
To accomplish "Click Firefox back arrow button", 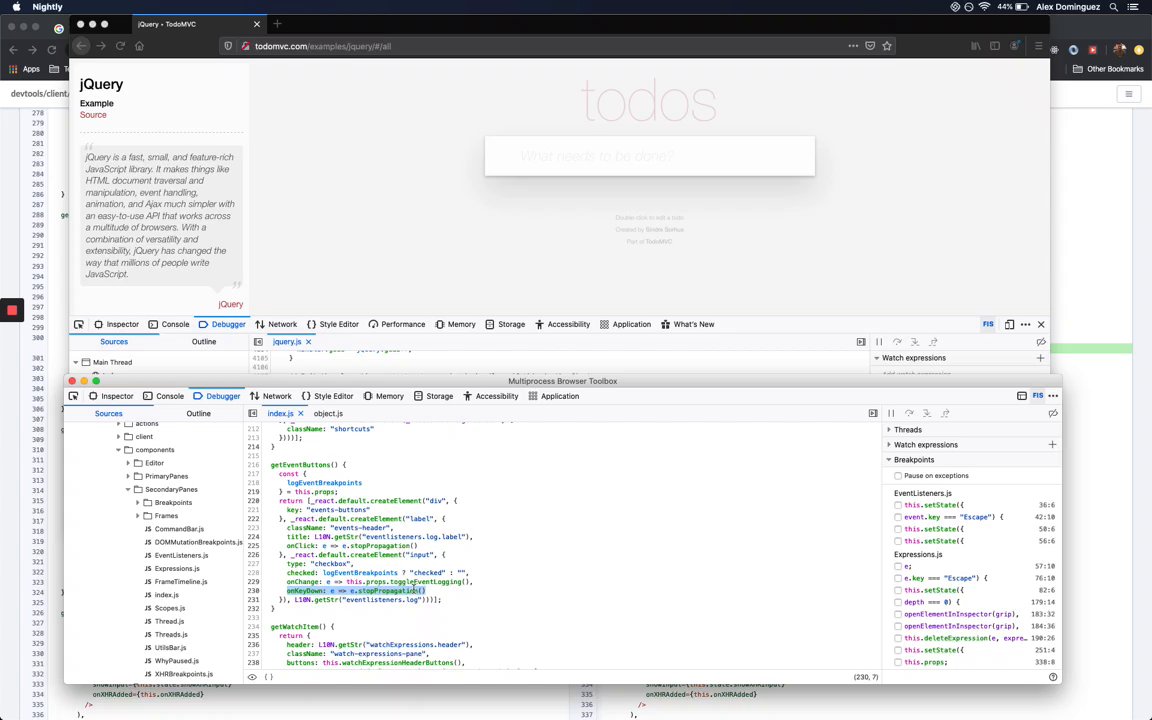I will pos(81,46).
